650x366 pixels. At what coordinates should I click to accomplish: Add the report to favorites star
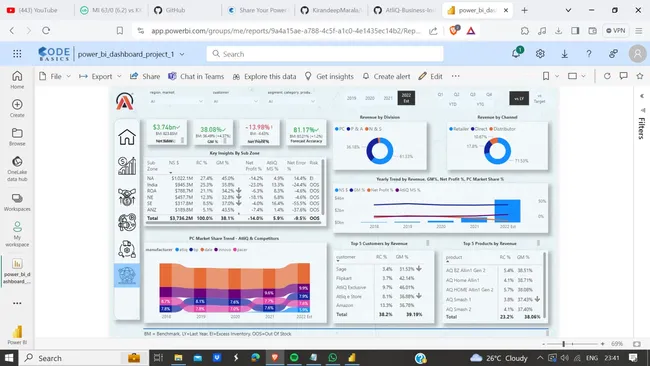[640, 76]
